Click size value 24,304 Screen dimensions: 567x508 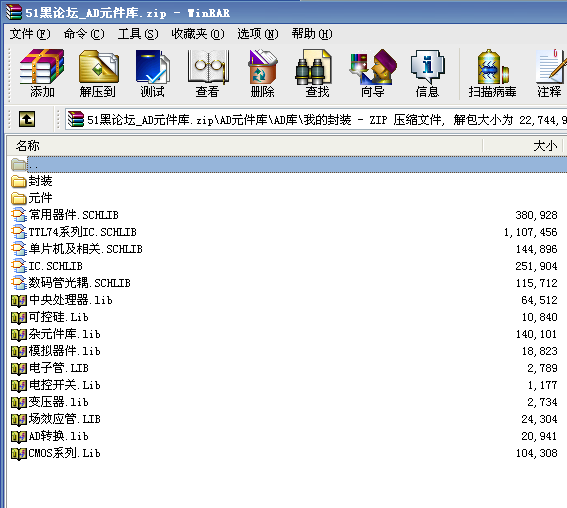pos(540,419)
